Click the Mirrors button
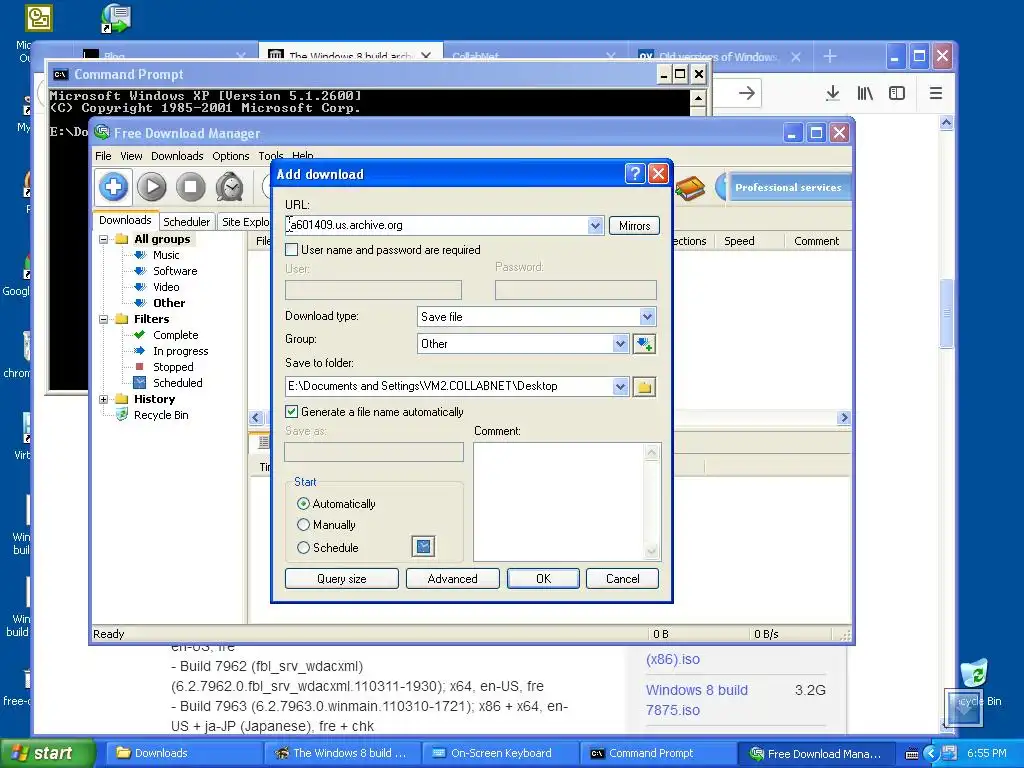The height and width of the screenshot is (768, 1024). click(x=634, y=226)
